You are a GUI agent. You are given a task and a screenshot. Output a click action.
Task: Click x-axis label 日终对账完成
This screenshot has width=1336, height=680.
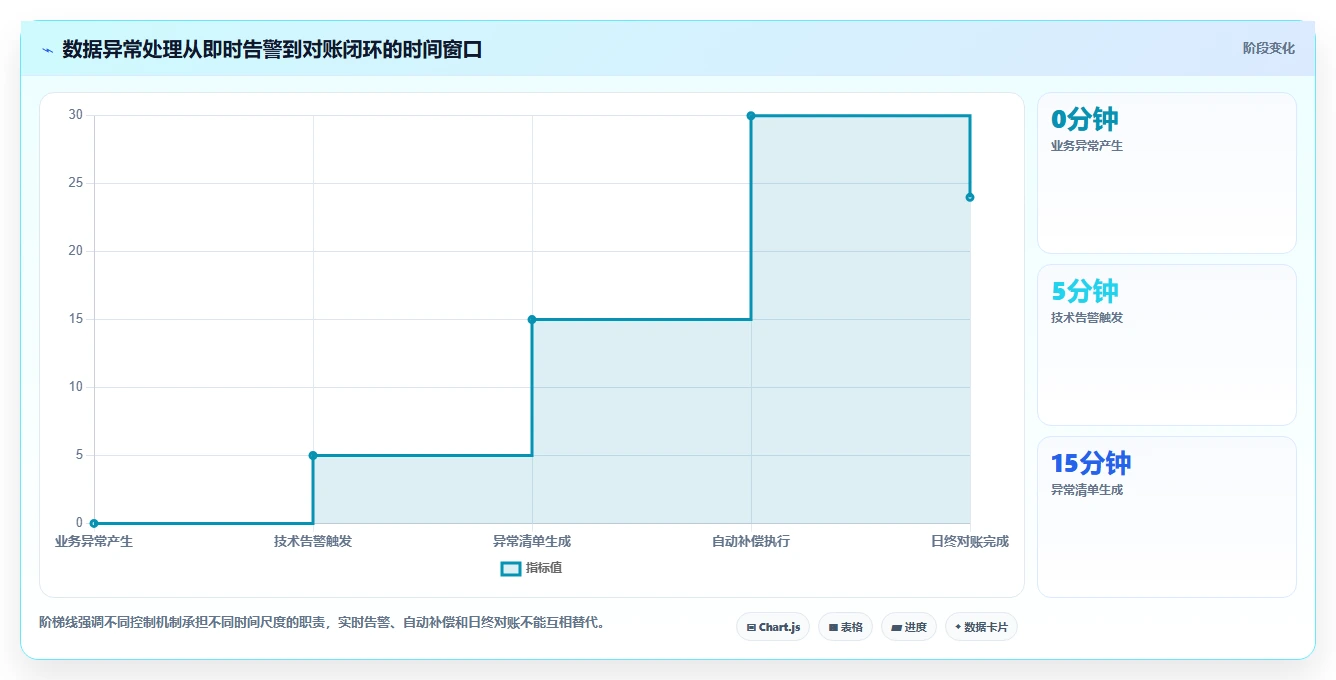pos(970,542)
